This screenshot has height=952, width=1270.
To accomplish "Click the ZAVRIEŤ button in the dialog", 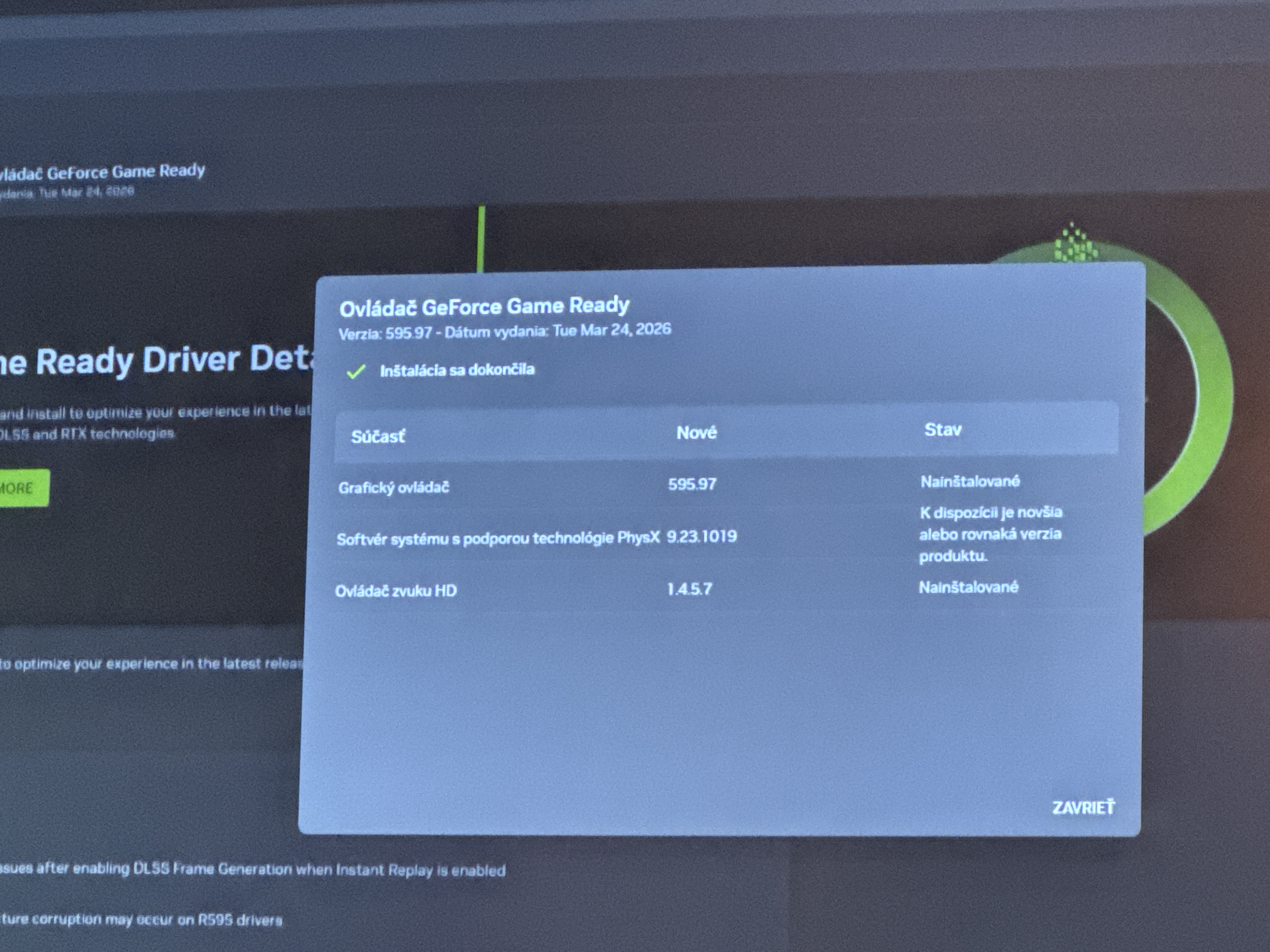I will tap(1084, 807).
